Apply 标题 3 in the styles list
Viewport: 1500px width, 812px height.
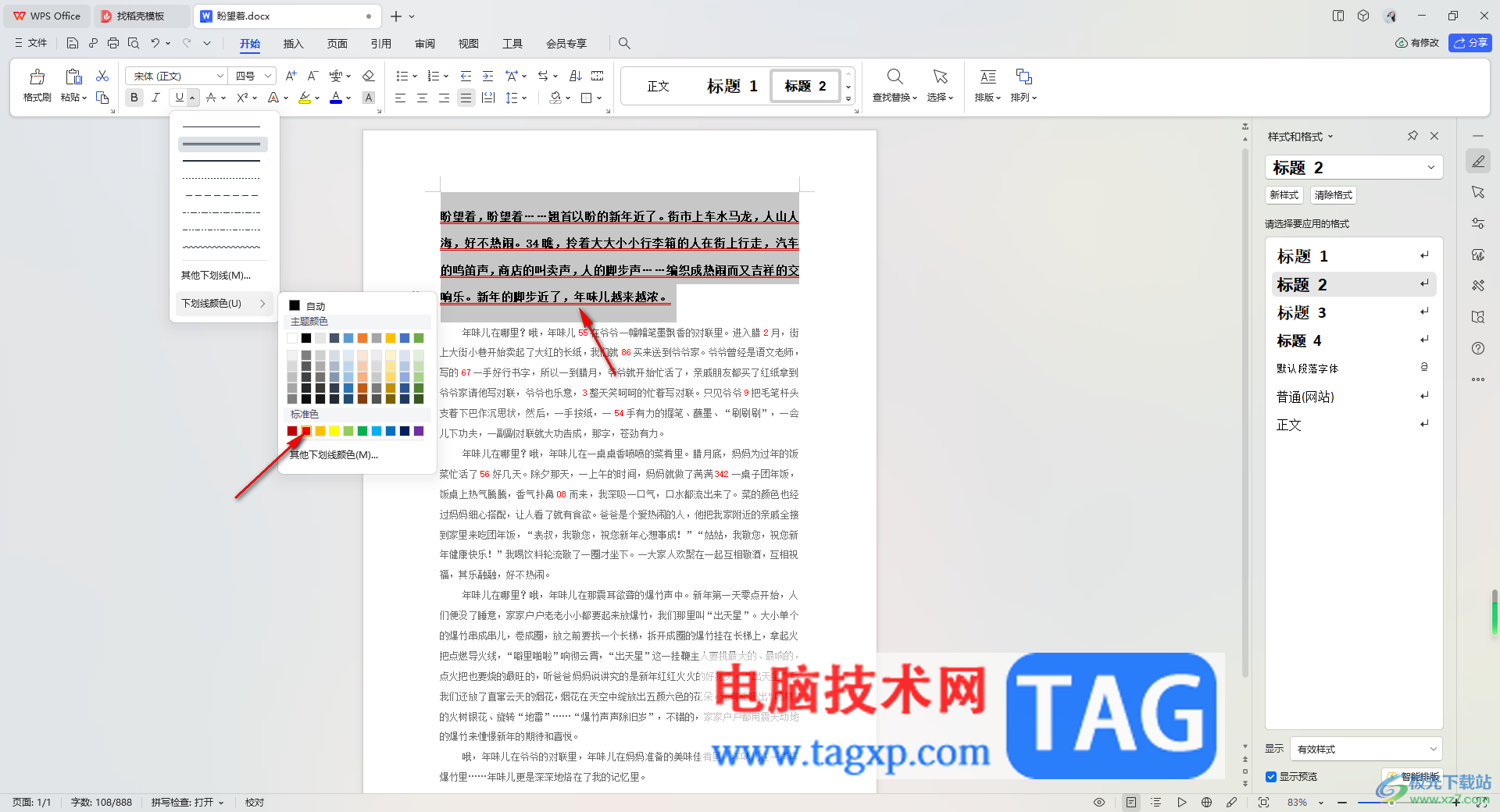click(x=1353, y=312)
